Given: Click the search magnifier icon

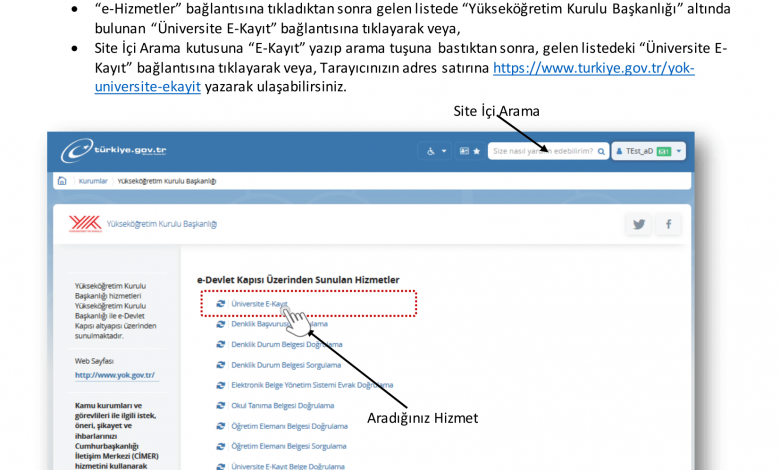Looking at the screenshot, I should (x=601, y=151).
